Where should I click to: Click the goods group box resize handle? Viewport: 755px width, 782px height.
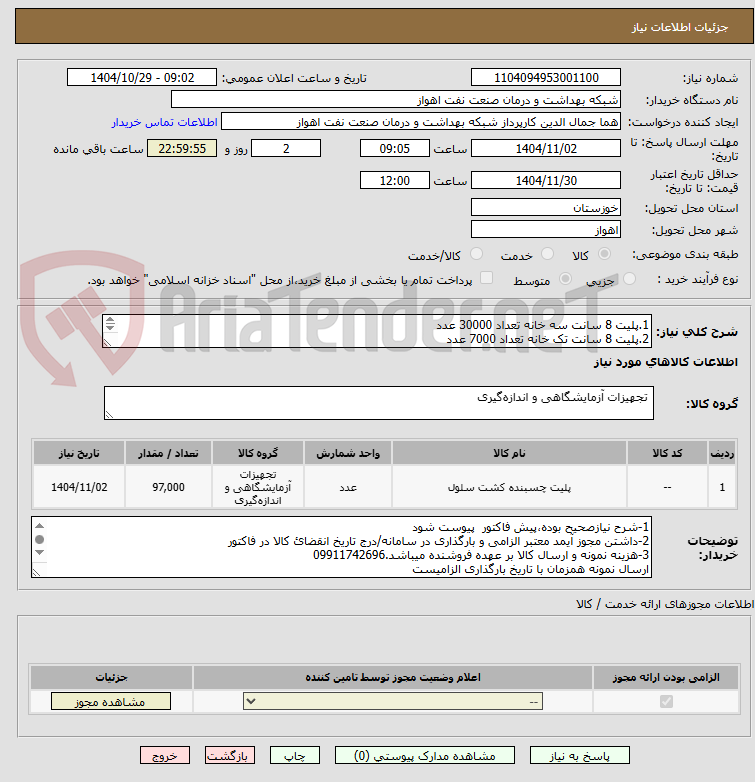(x=109, y=415)
